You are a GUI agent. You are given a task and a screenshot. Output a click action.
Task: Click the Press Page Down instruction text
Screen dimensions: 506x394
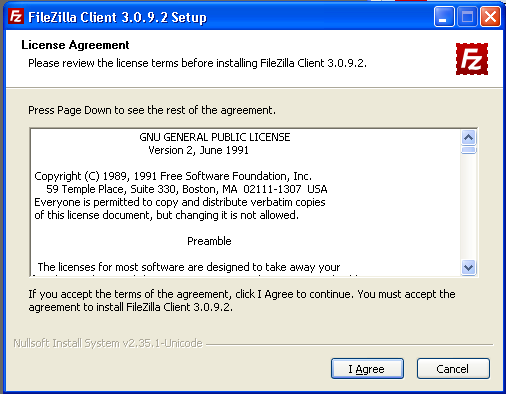(x=152, y=110)
